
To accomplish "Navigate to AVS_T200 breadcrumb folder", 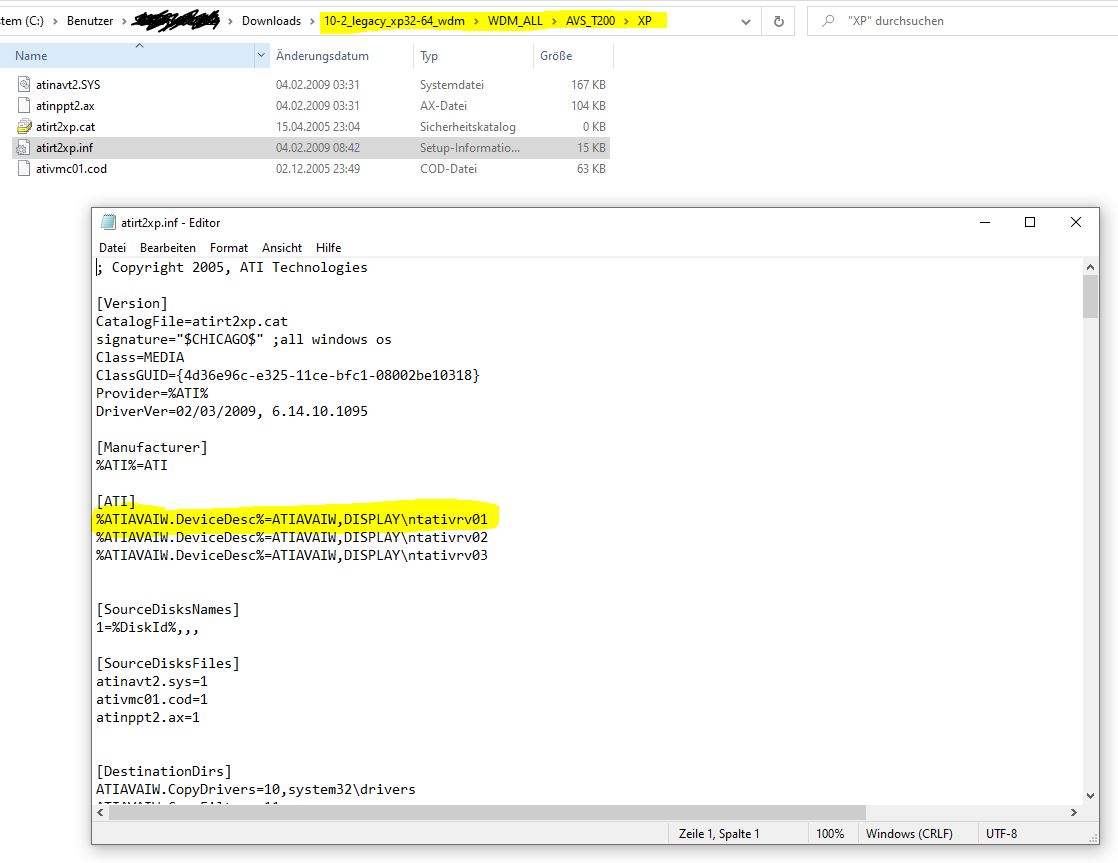I will click(590, 21).
